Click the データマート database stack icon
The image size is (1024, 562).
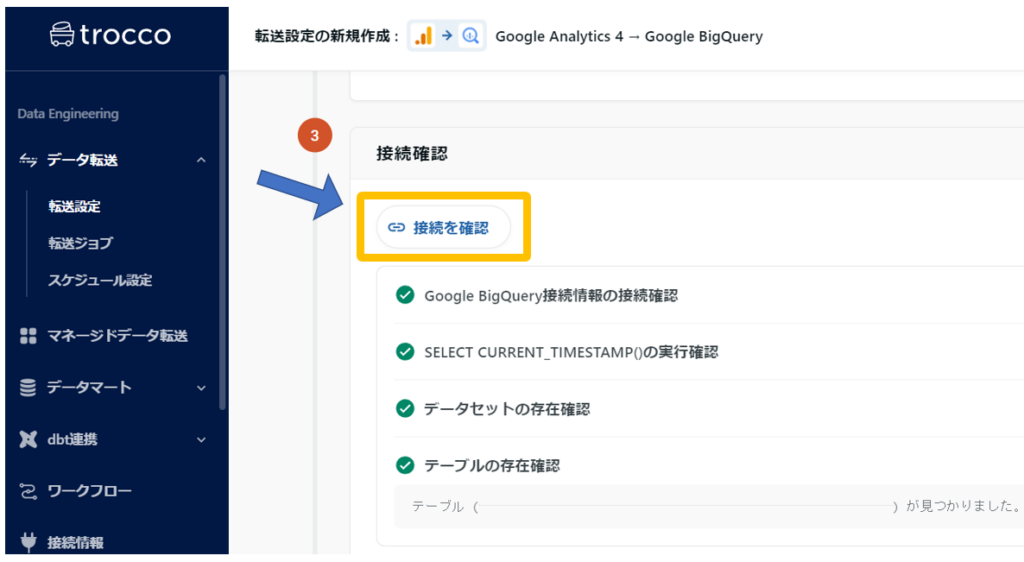(x=28, y=388)
